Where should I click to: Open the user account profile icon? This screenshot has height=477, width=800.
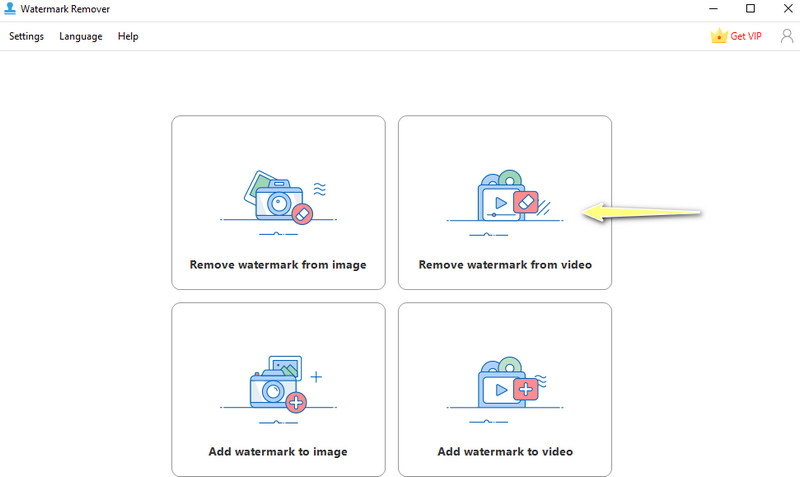[x=786, y=36]
